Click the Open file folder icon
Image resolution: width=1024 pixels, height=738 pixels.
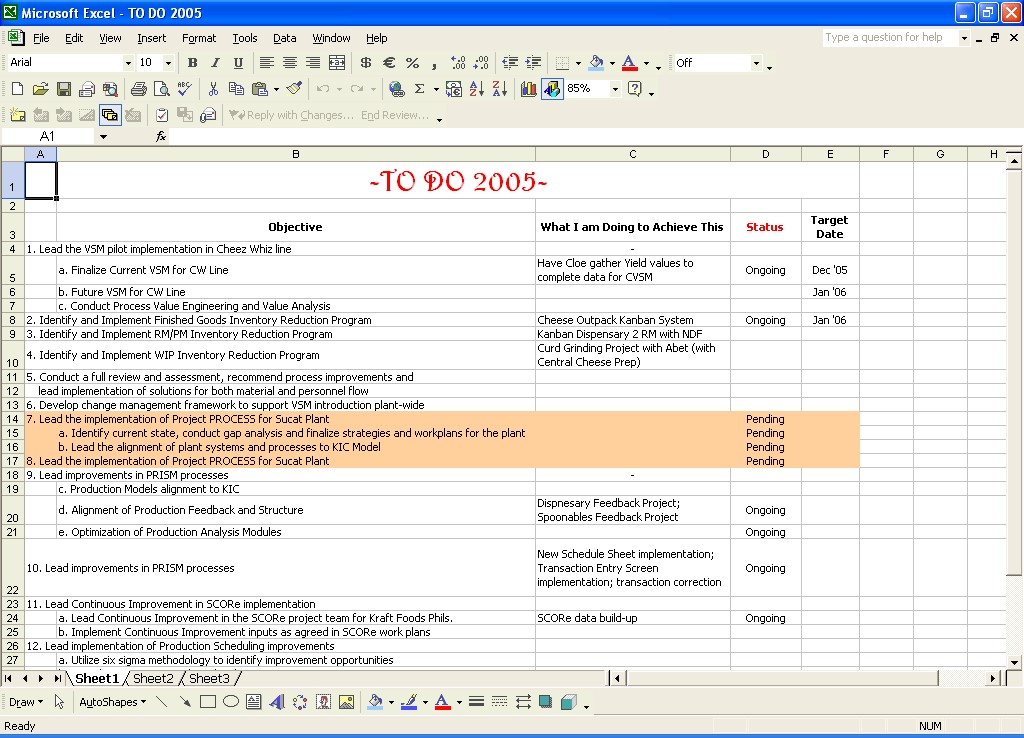point(40,89)
